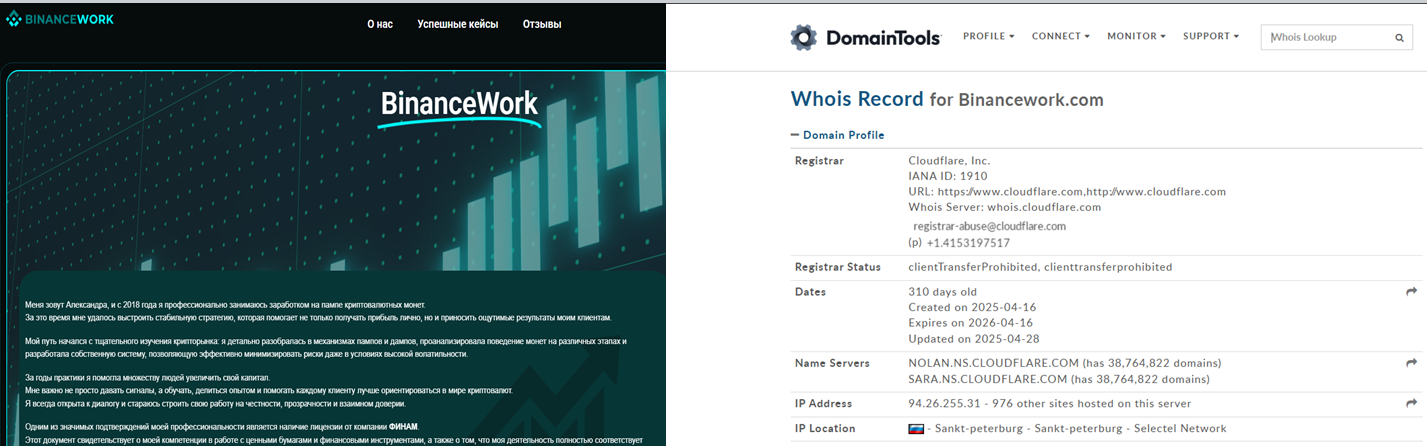Expand the SUPPORT dropdown menu

pos(1210,36)
